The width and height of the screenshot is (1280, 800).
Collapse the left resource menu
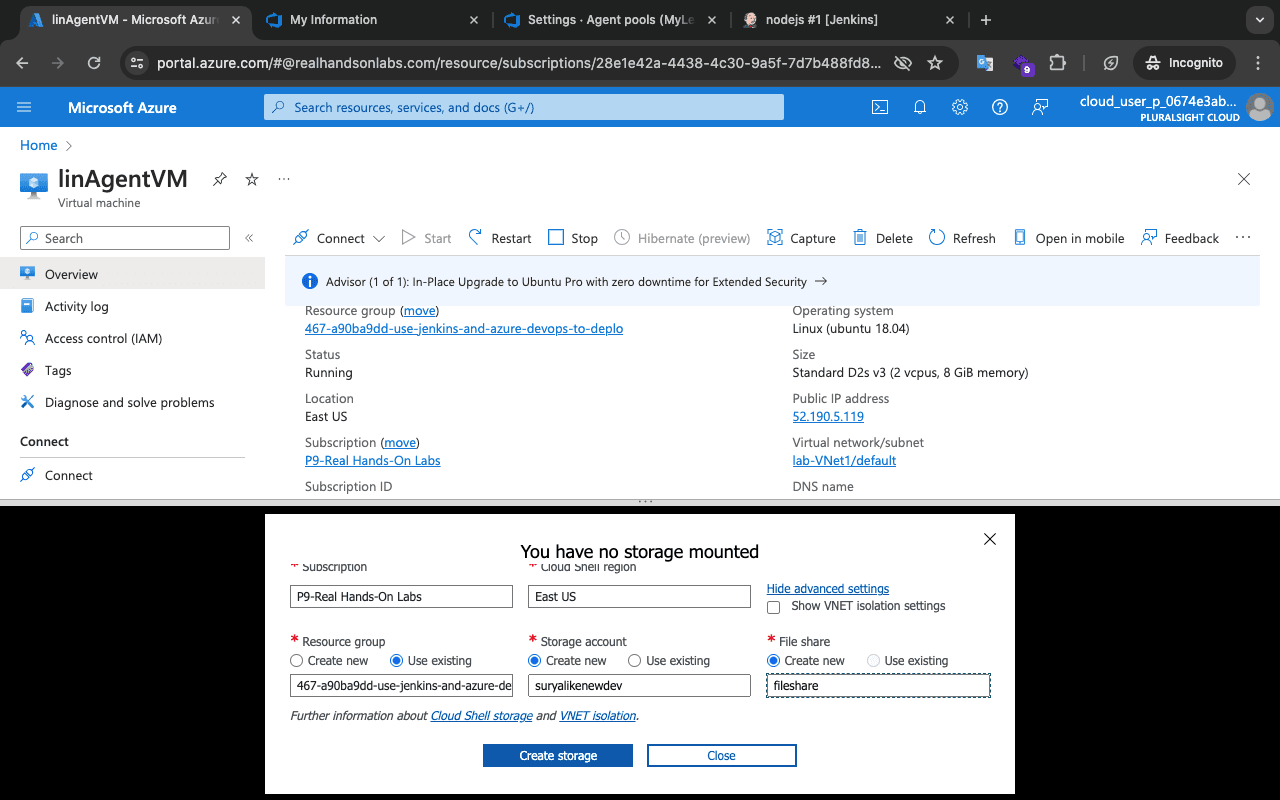tap(249, 238)
